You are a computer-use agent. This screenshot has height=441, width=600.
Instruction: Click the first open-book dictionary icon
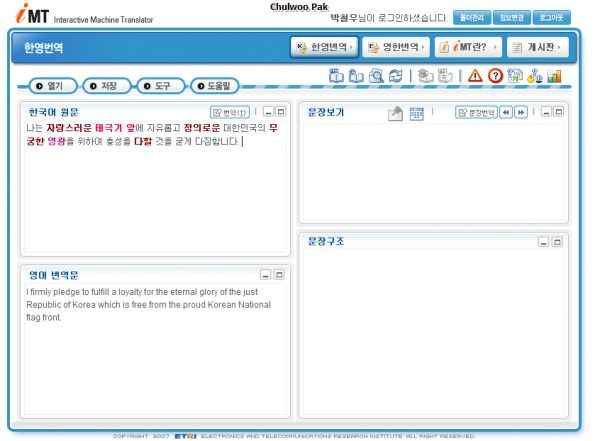pos(336,75)
